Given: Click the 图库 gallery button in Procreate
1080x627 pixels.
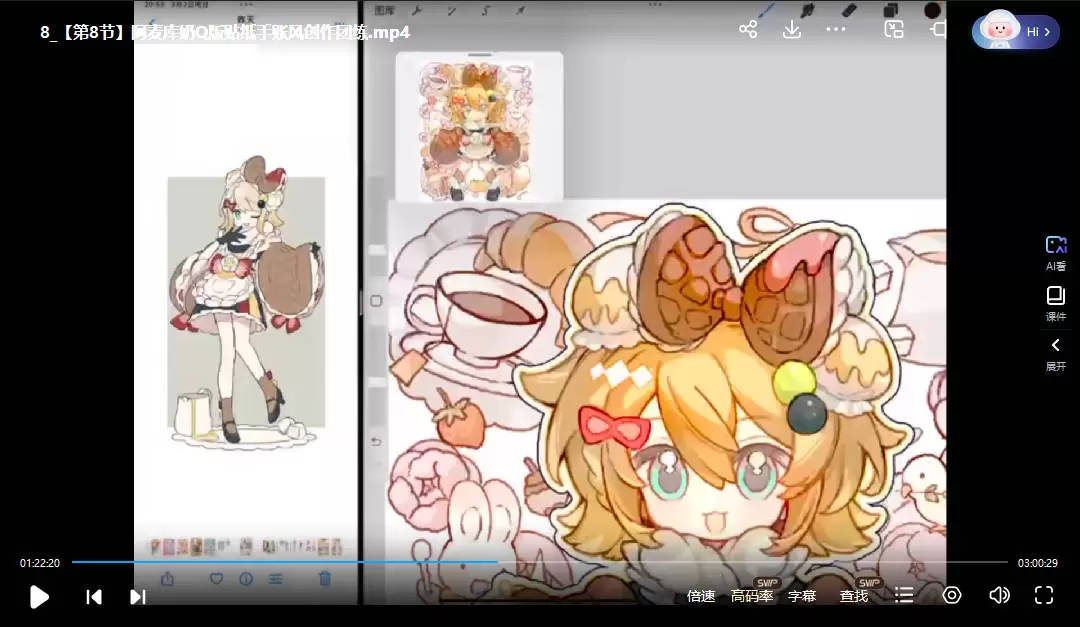Looking at the screenshot, I should coord(384,10).
